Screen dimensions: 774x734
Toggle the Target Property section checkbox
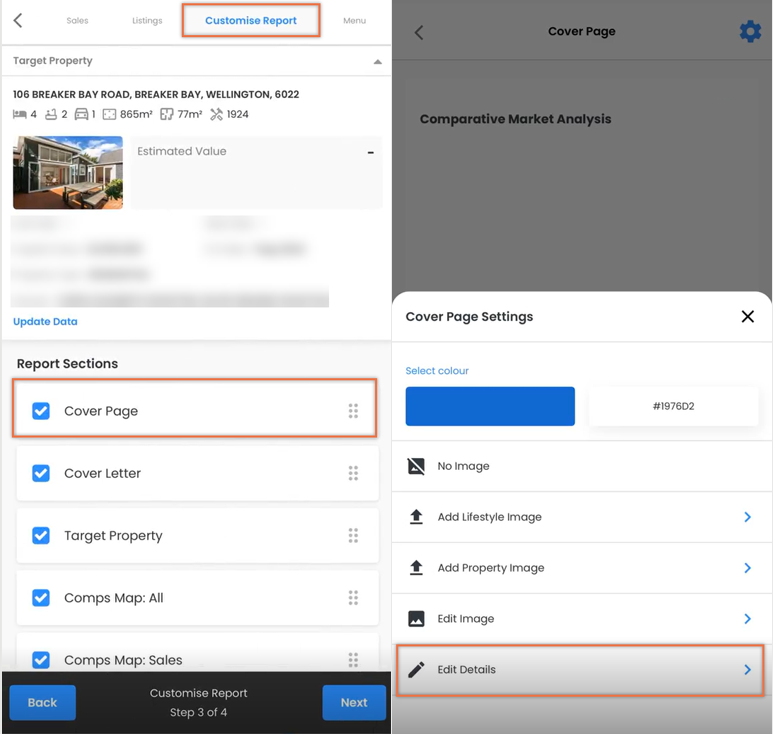click(41, 535)
